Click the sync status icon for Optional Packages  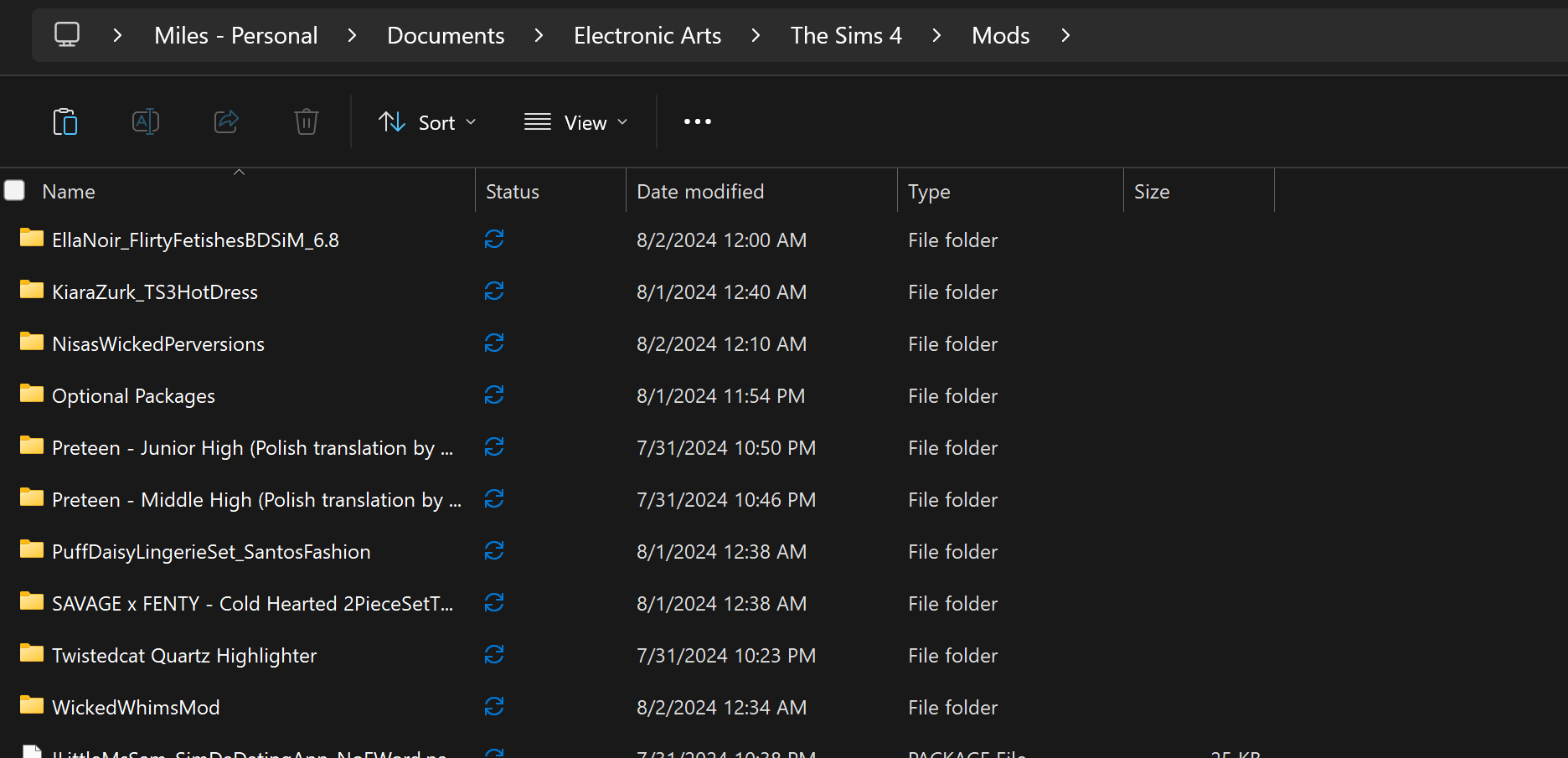pos(494,395)
